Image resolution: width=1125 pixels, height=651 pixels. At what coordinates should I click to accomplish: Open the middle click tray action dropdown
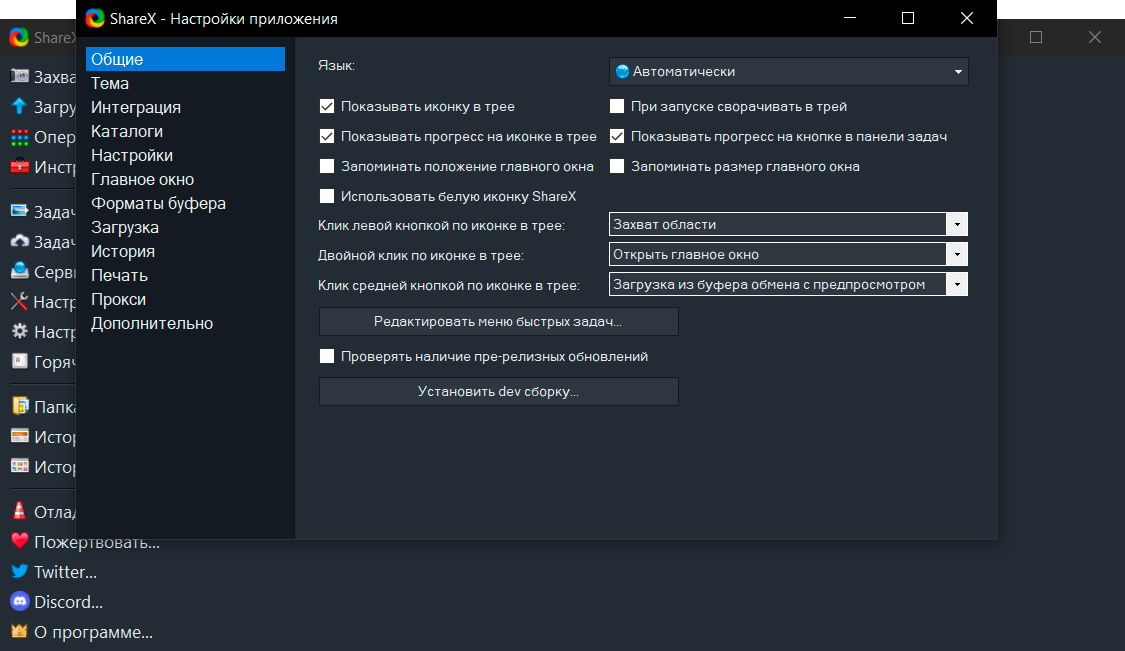[x=789, y=285]
